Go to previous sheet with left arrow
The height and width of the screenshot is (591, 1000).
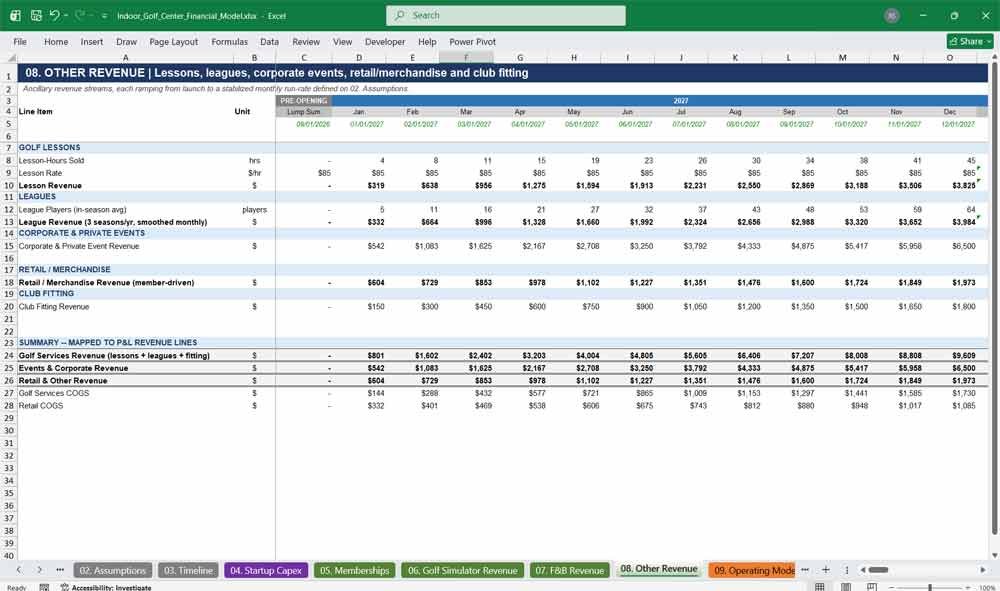pos(18,570)
